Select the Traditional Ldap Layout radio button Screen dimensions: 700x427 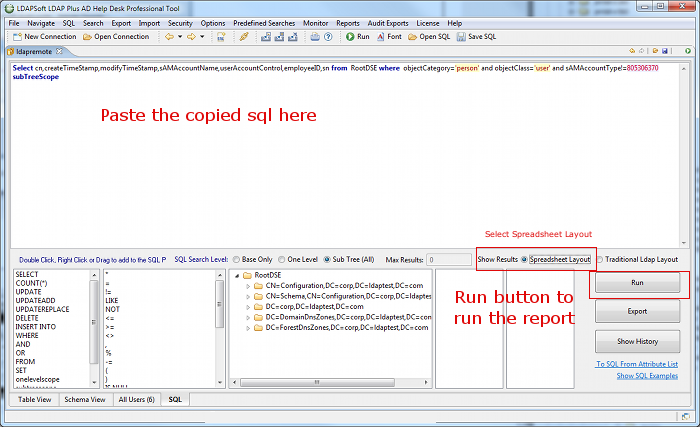[600, 260]
